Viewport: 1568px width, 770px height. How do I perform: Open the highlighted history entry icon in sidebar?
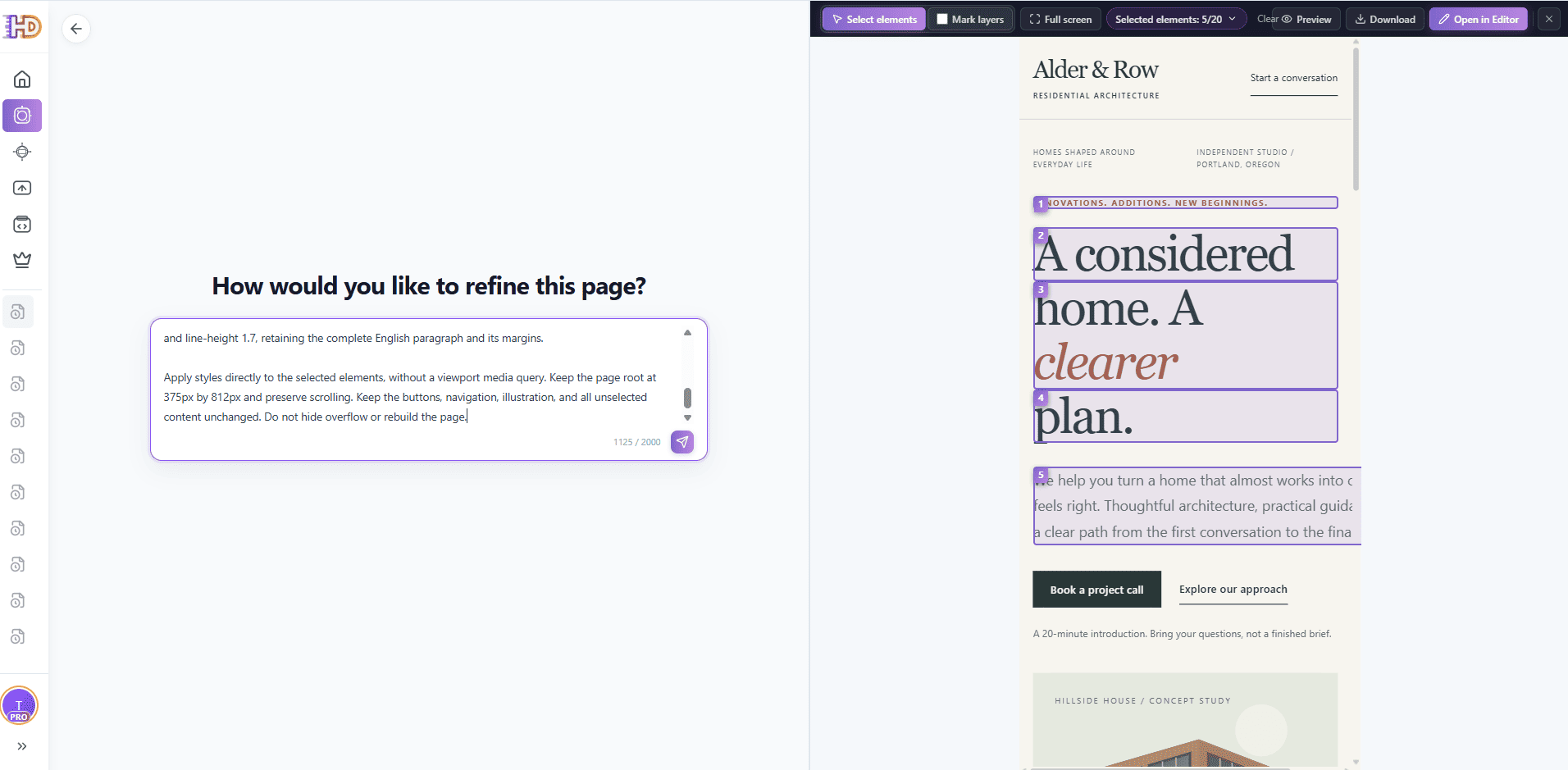[18, 312]
